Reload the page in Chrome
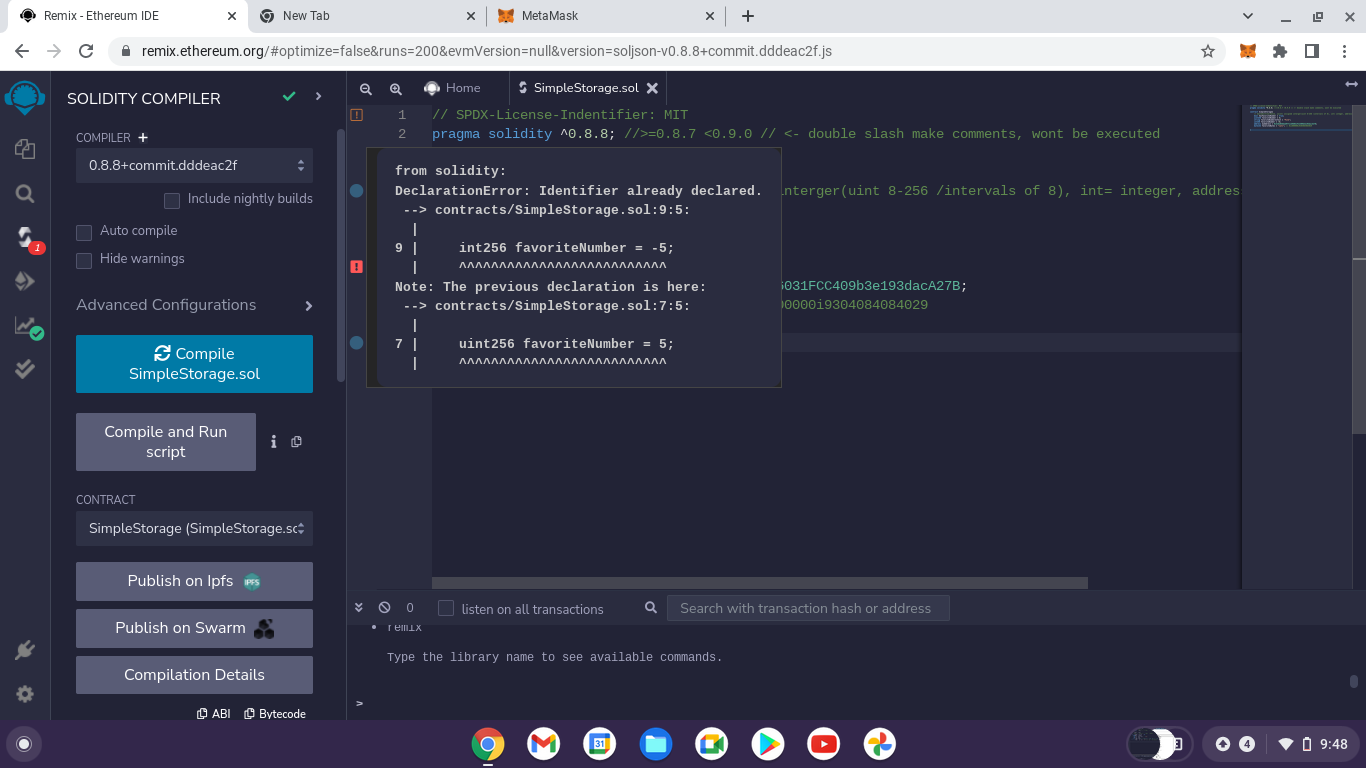This screenshot has height=768, width=1366. pyautogui.click(x=86, y=51)
